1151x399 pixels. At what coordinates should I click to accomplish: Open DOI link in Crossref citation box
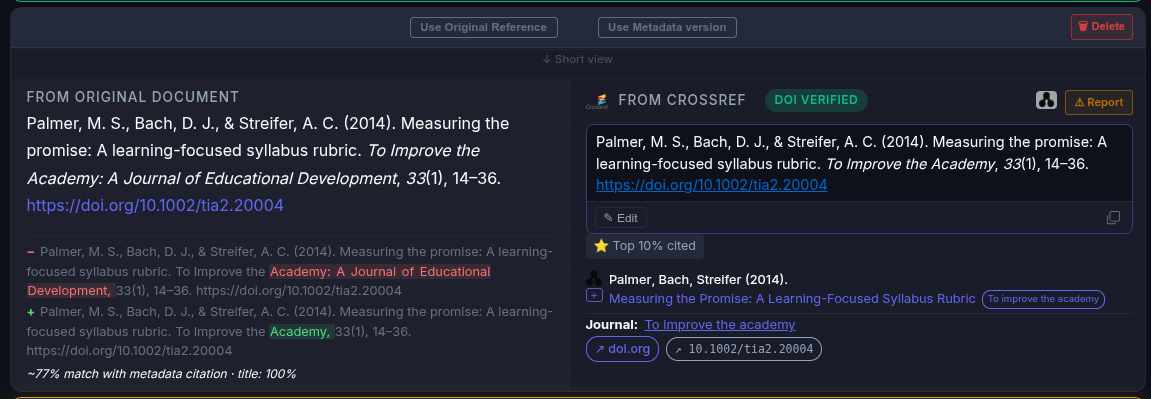(711, 185)
